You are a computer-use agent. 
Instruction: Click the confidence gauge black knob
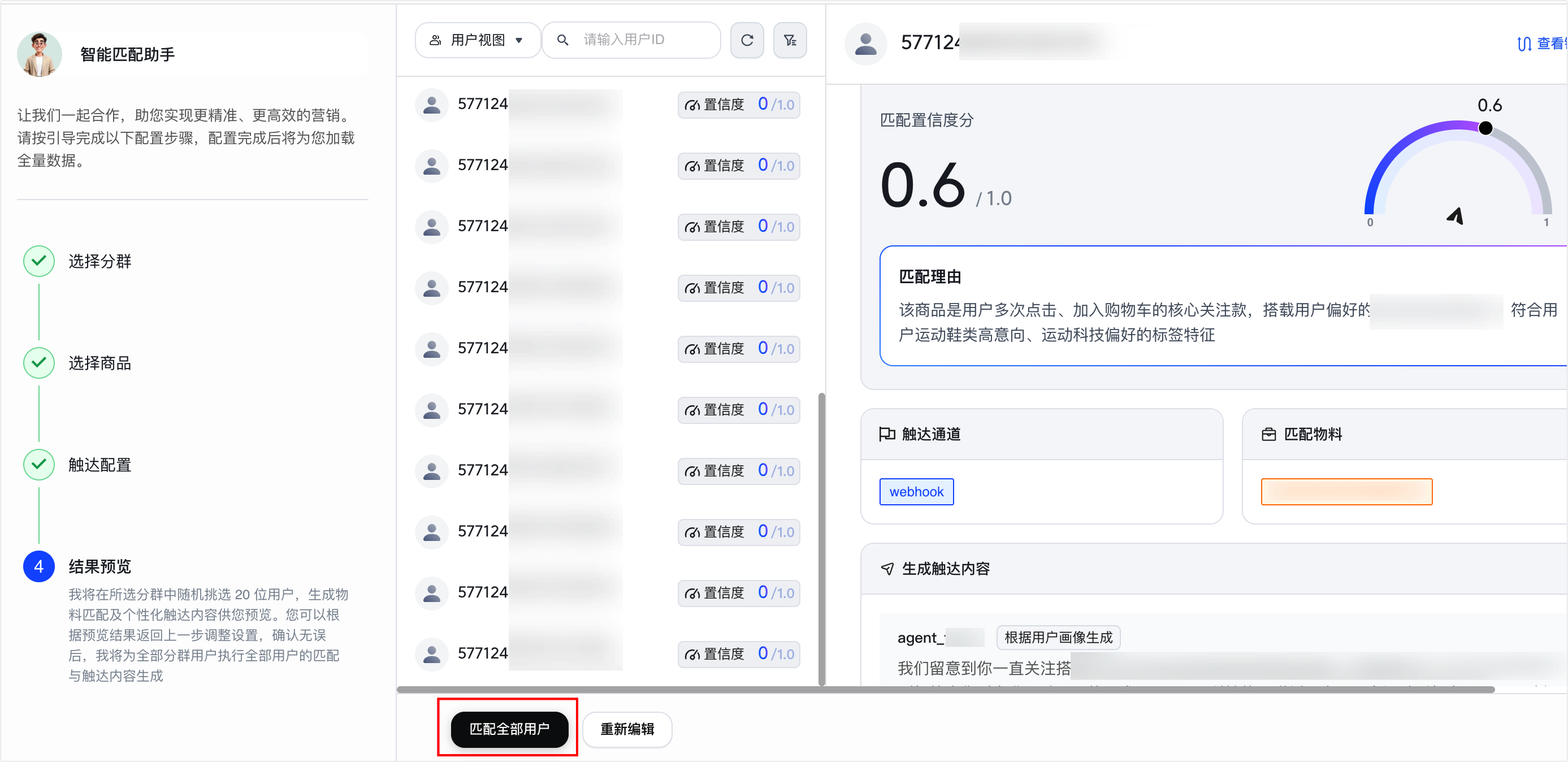1486,128
